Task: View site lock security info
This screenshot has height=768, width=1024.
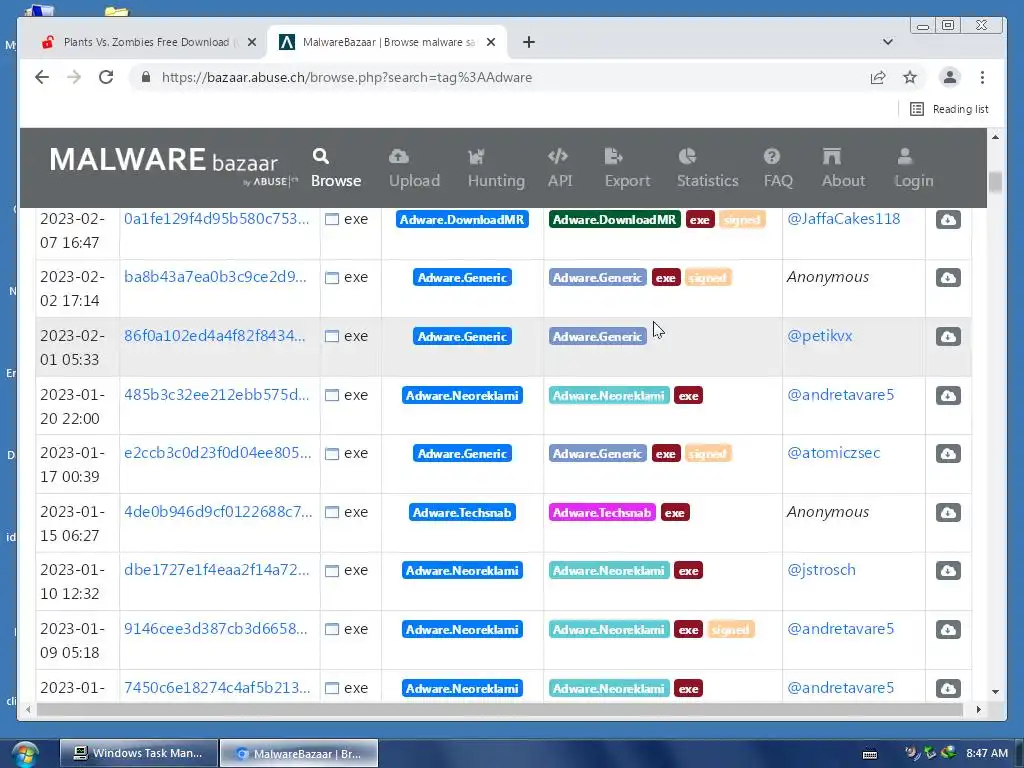Action: click(x=146, y=77)
